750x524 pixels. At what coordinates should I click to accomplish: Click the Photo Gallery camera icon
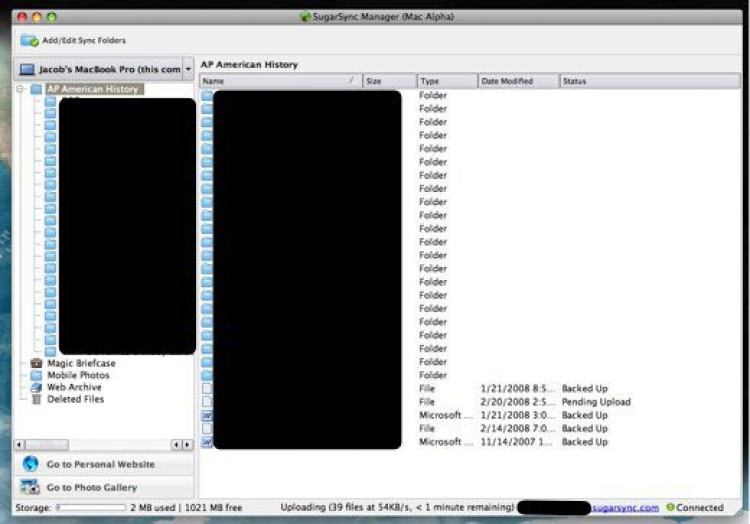[x=30, y=487]
